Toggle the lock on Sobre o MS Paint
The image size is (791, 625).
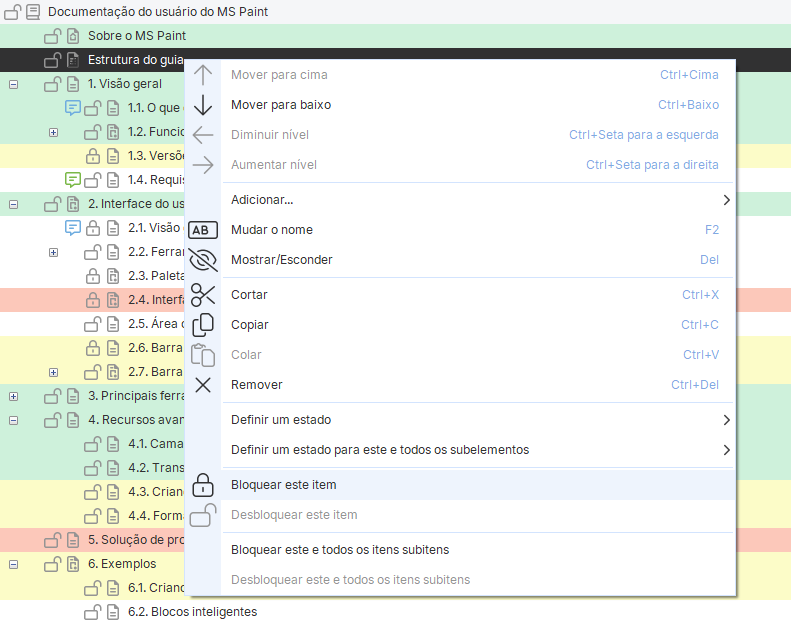coord(53,36)
